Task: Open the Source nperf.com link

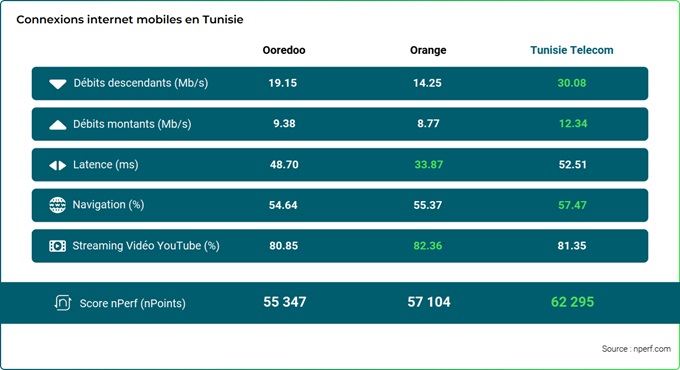Action: (636, 349)
